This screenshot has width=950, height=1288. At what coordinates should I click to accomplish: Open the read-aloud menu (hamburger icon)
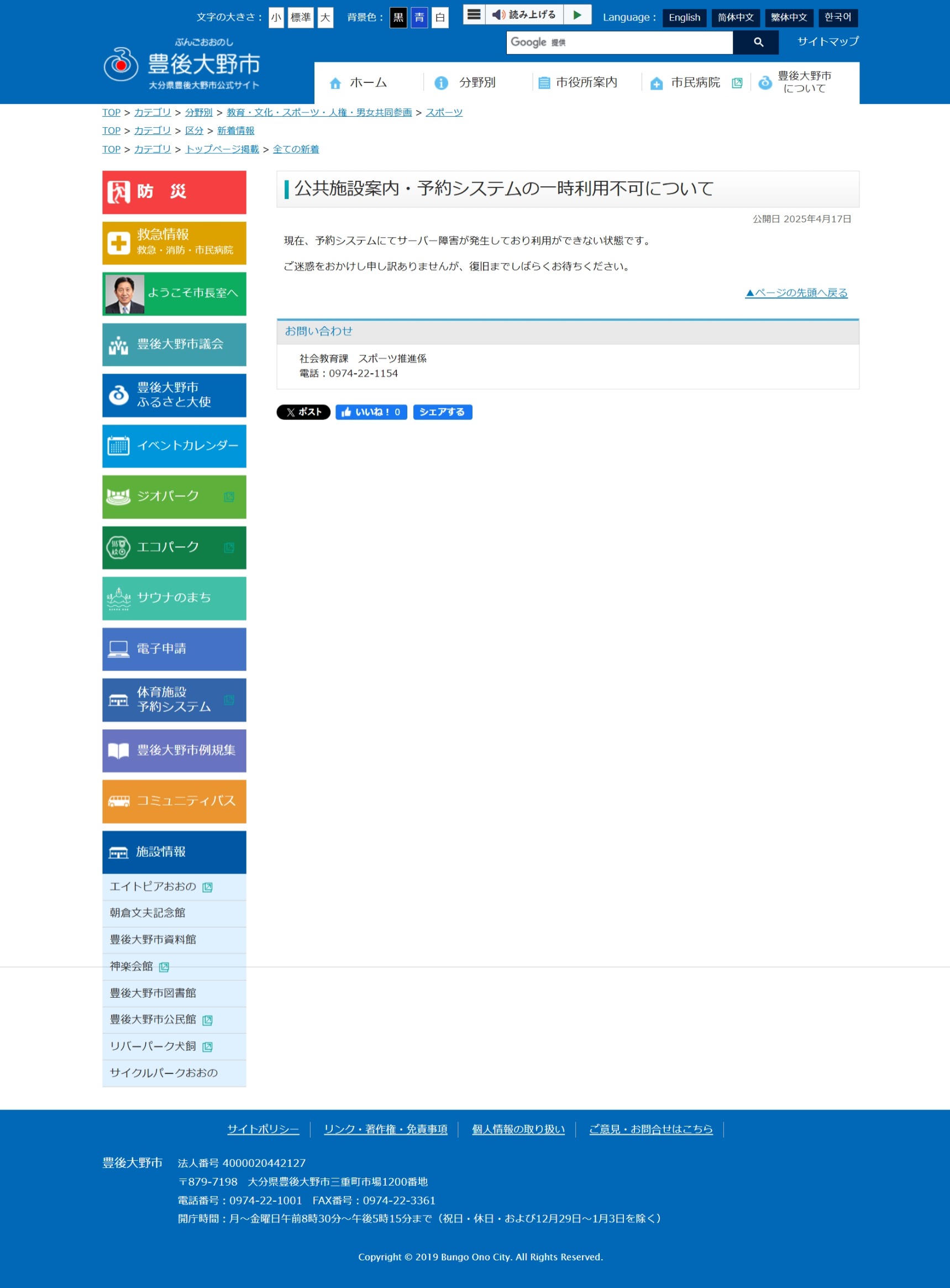click(474, 15)
